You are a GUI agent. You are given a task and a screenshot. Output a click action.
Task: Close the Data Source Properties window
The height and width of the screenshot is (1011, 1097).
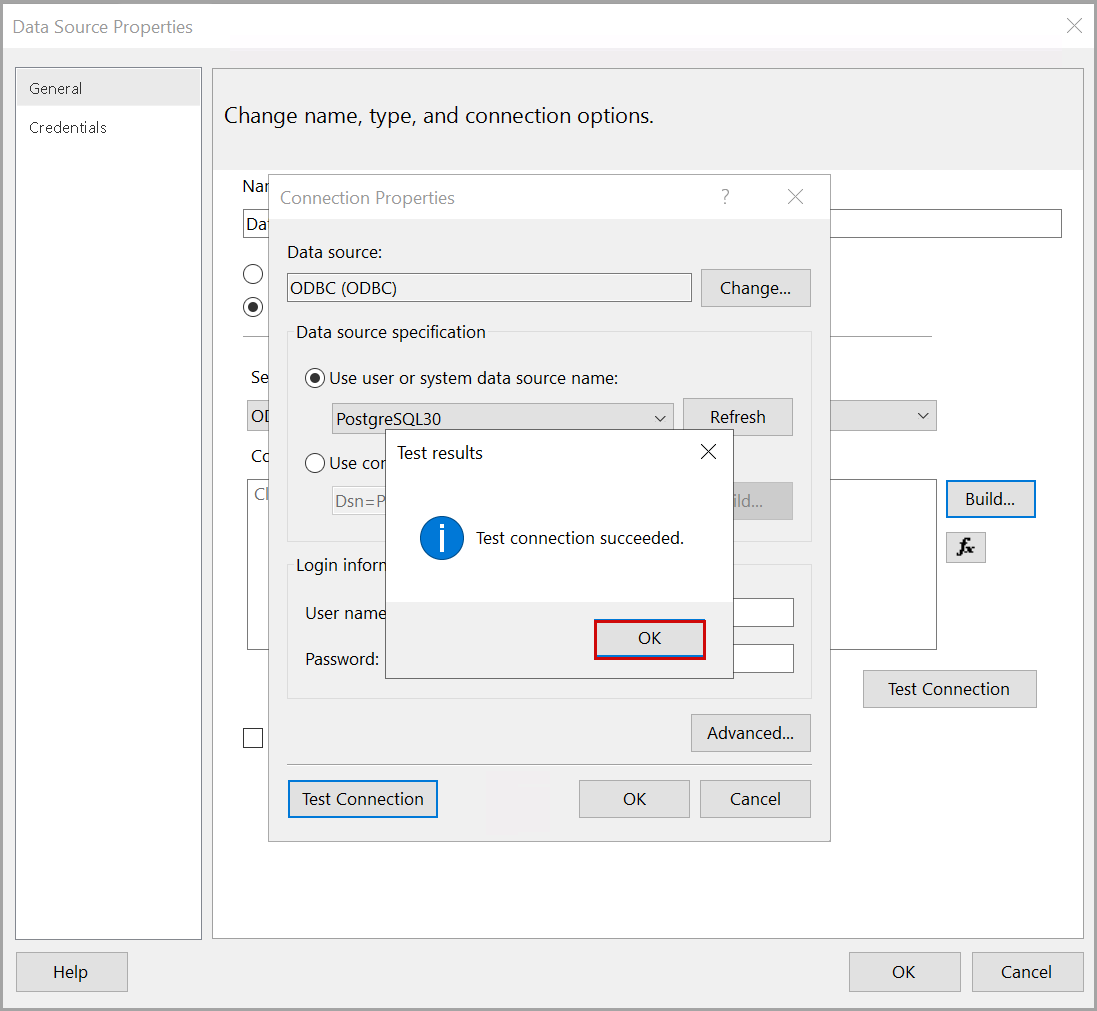click(1073, 27)
